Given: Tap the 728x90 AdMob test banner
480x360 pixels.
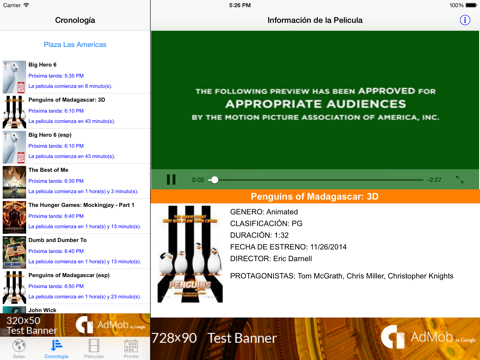Looking at the screenshot, I should pos(315,339).
